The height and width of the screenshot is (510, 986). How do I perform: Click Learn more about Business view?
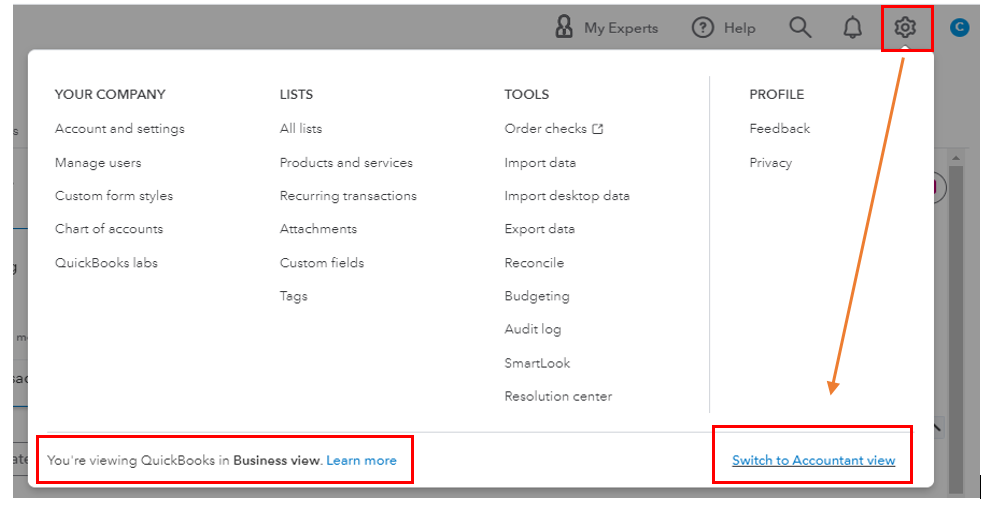click(361, 460)
